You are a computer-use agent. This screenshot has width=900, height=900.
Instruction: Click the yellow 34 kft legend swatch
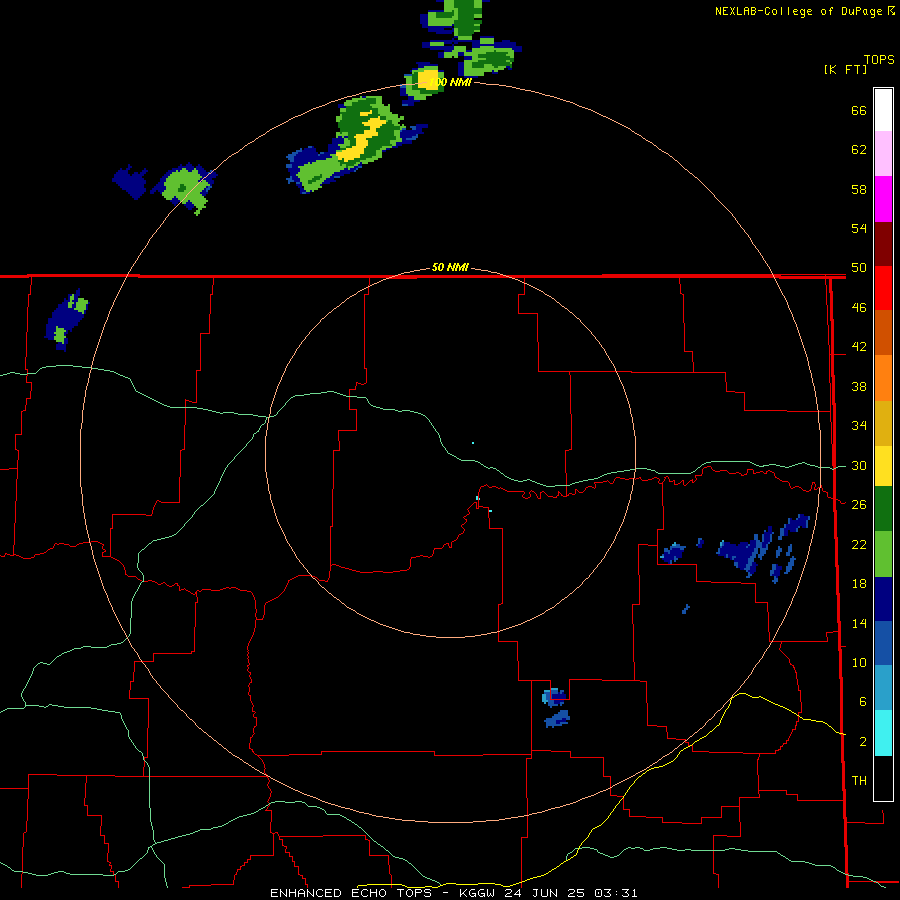(x=883, y=466)
